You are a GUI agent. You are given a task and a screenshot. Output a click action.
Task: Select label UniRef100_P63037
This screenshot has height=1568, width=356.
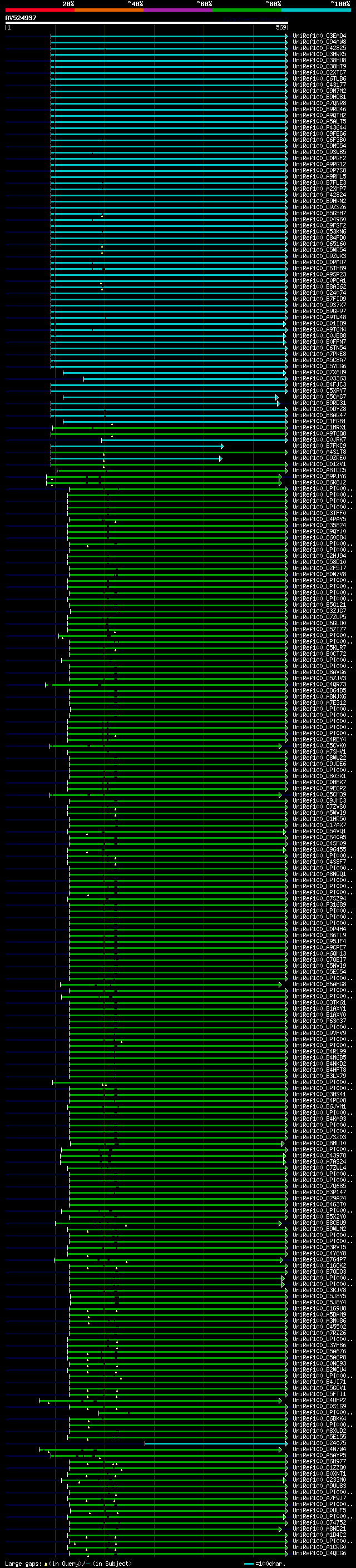319,1021
